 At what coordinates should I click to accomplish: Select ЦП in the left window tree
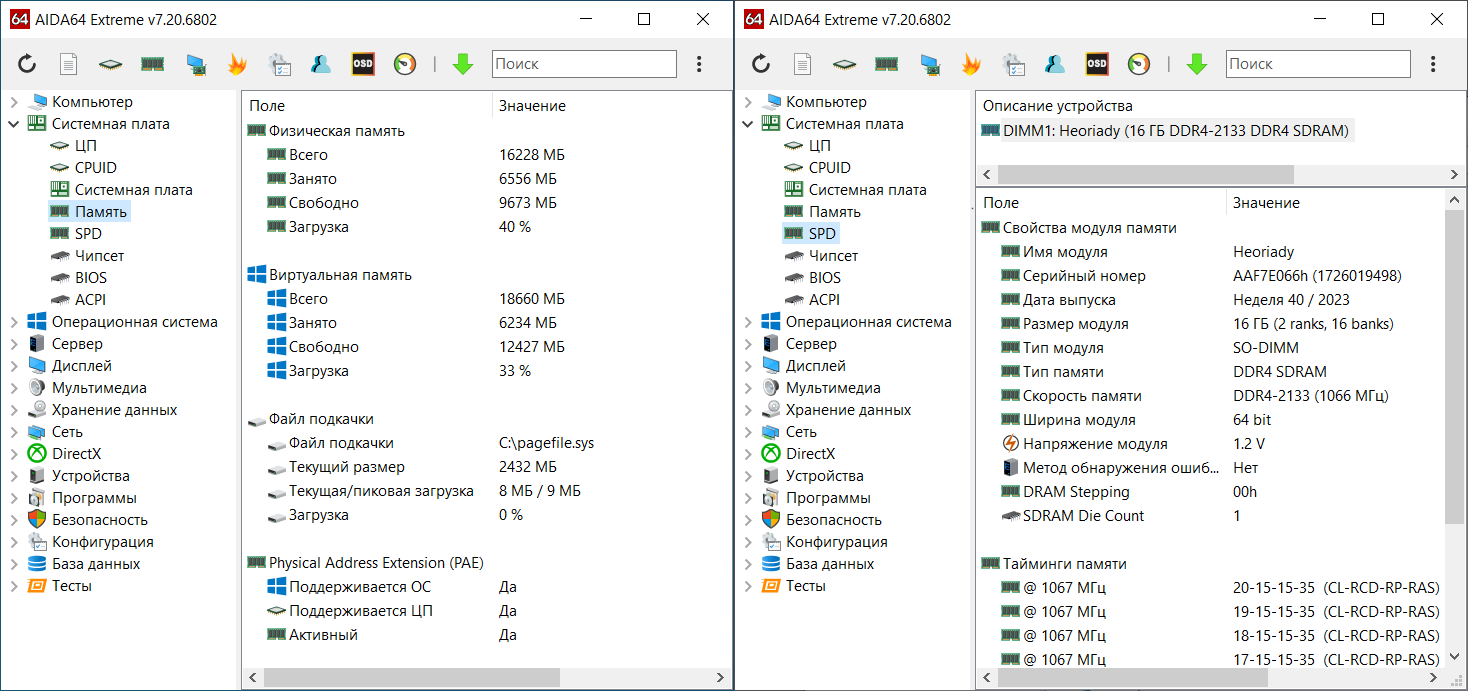[86, 146]
